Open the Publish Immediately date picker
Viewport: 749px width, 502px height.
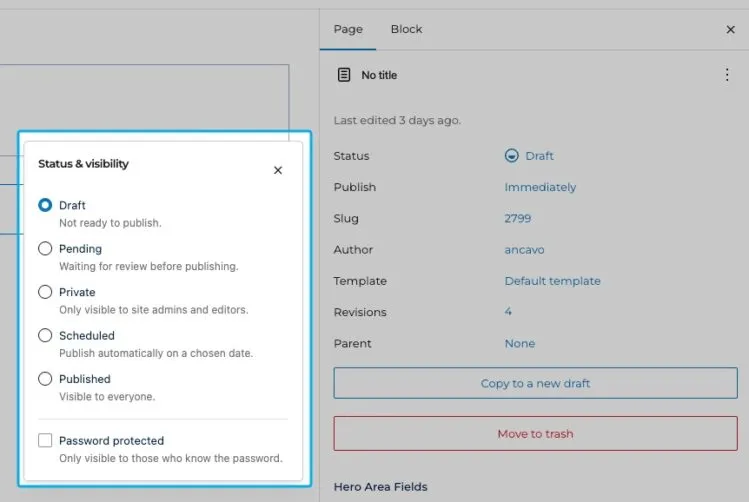click(540, 187)
